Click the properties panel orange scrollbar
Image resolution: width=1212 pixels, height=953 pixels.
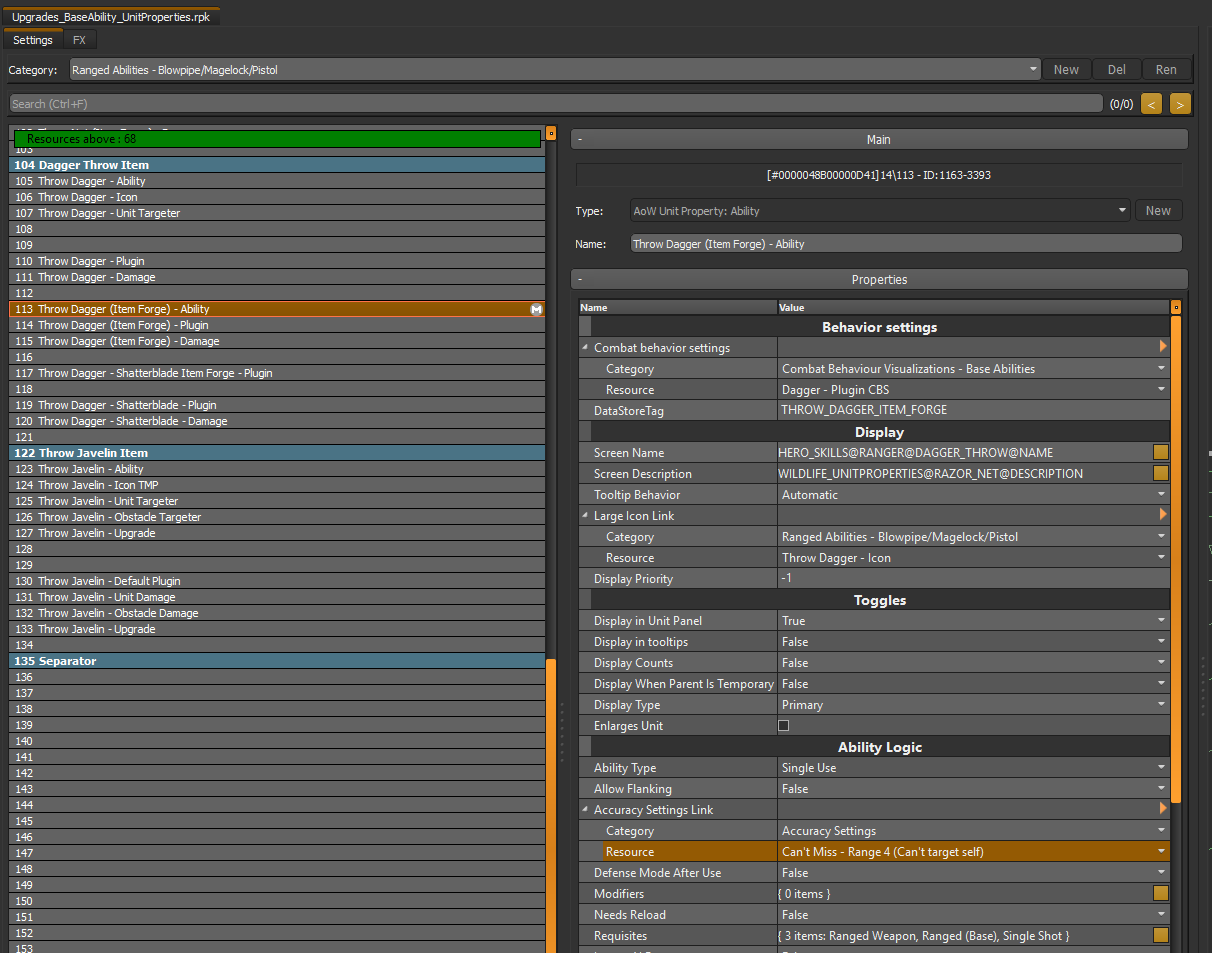1176,558
